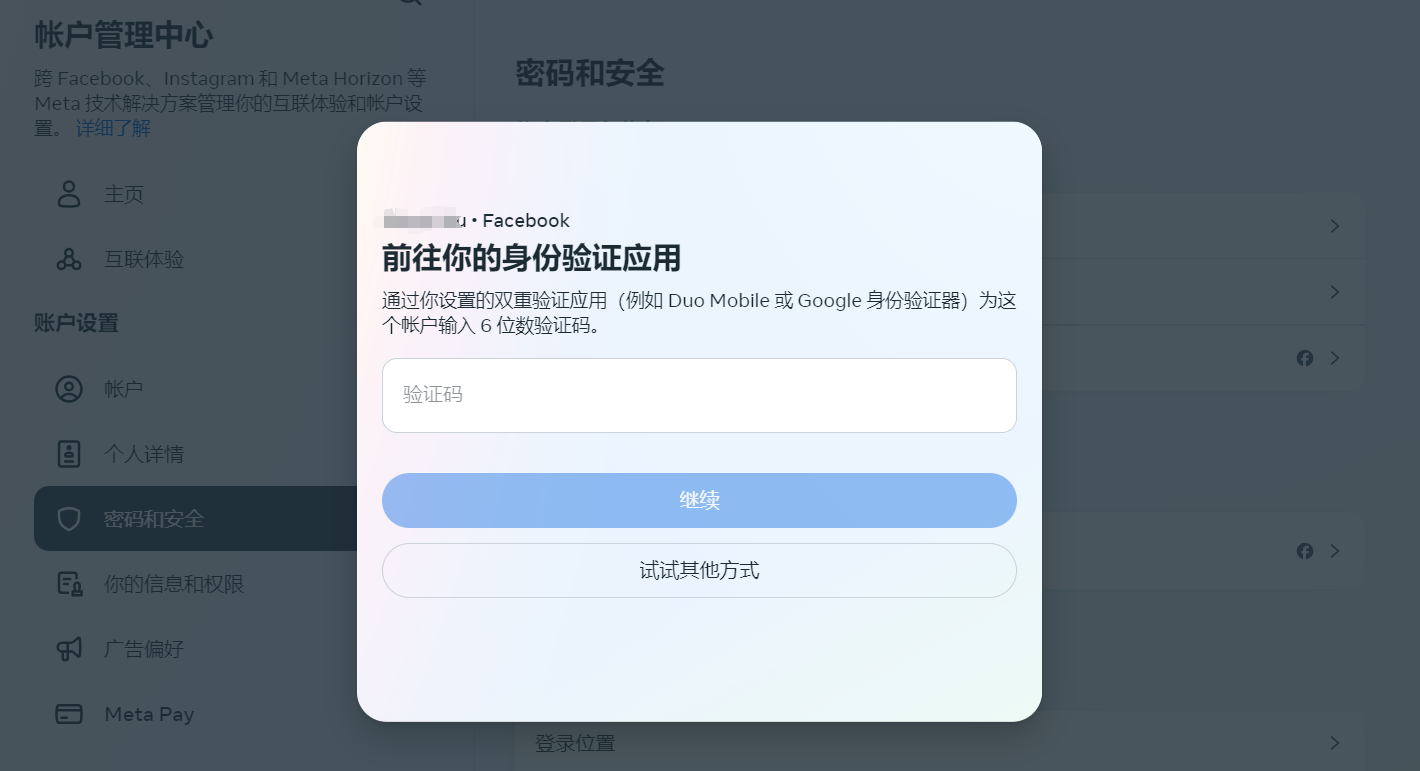The width and height of the screenshot is (1420, 771).
Task: Click the 帐户 profile circle icon
Action: [69, 389]
